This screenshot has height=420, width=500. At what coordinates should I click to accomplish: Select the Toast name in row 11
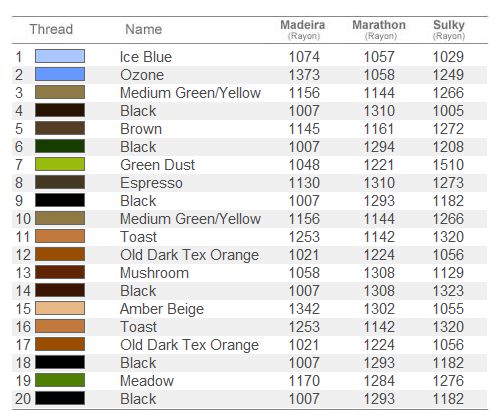point(139,237)
